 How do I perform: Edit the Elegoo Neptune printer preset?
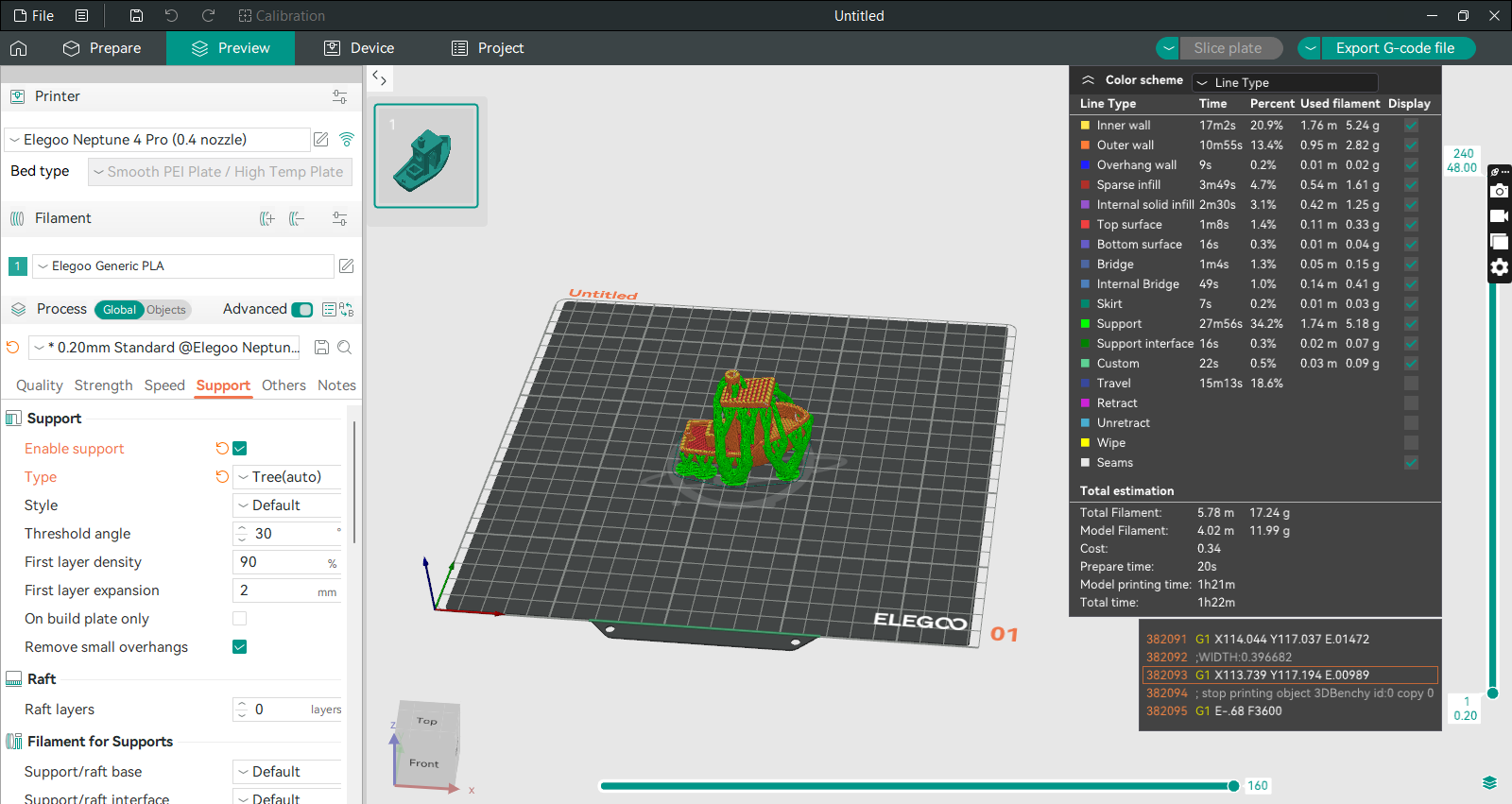[321, 140]
